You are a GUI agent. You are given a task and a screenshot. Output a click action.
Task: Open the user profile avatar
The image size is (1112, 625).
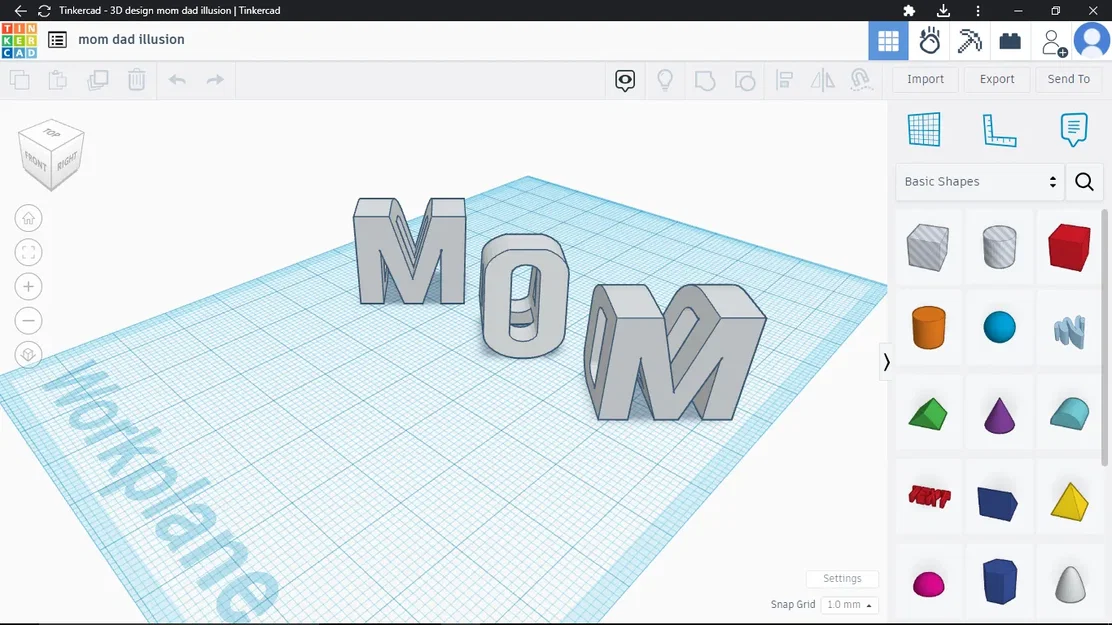(x=1091, y=40)
